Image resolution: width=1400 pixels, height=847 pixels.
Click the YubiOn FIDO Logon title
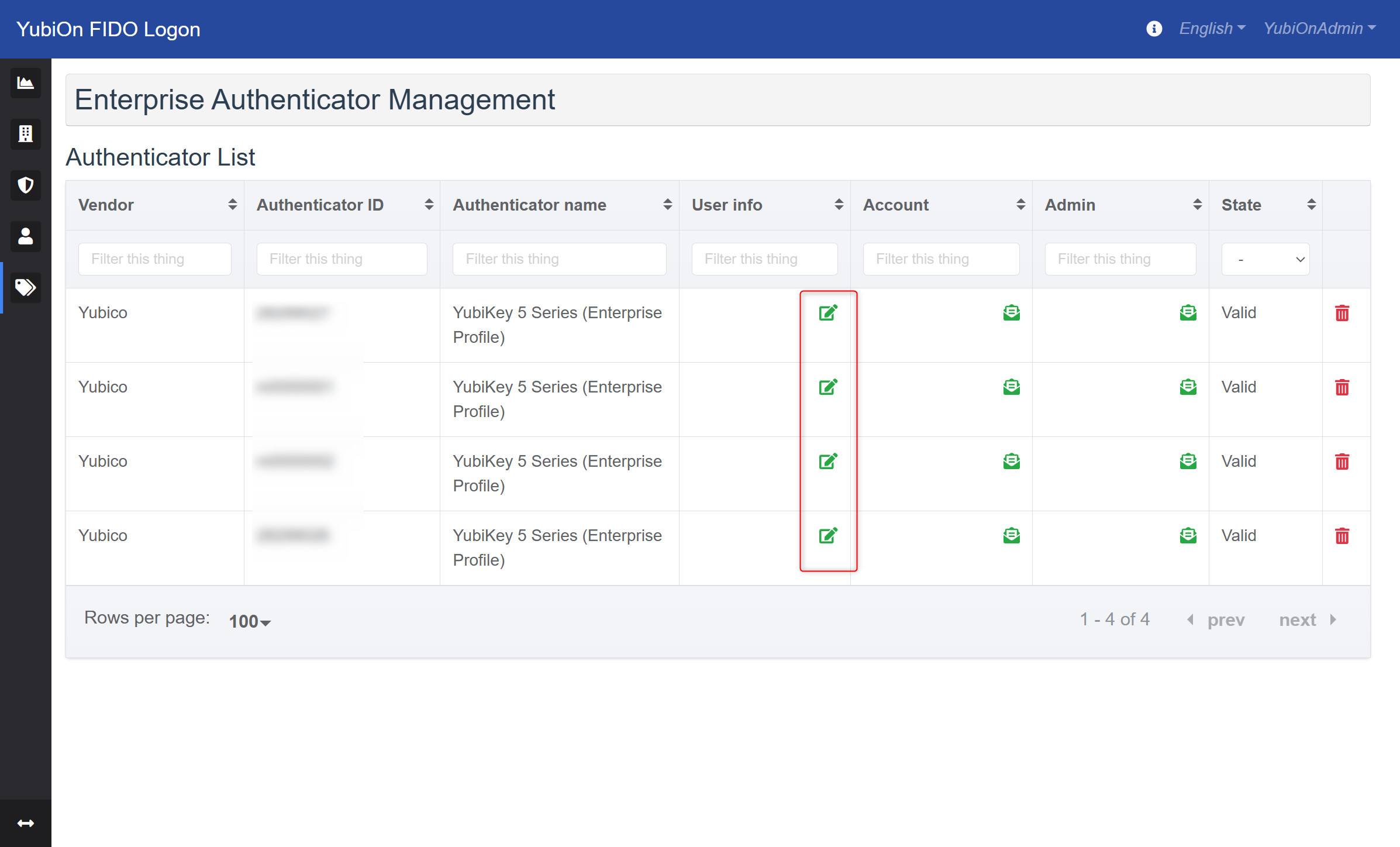(x=108, y=29)
